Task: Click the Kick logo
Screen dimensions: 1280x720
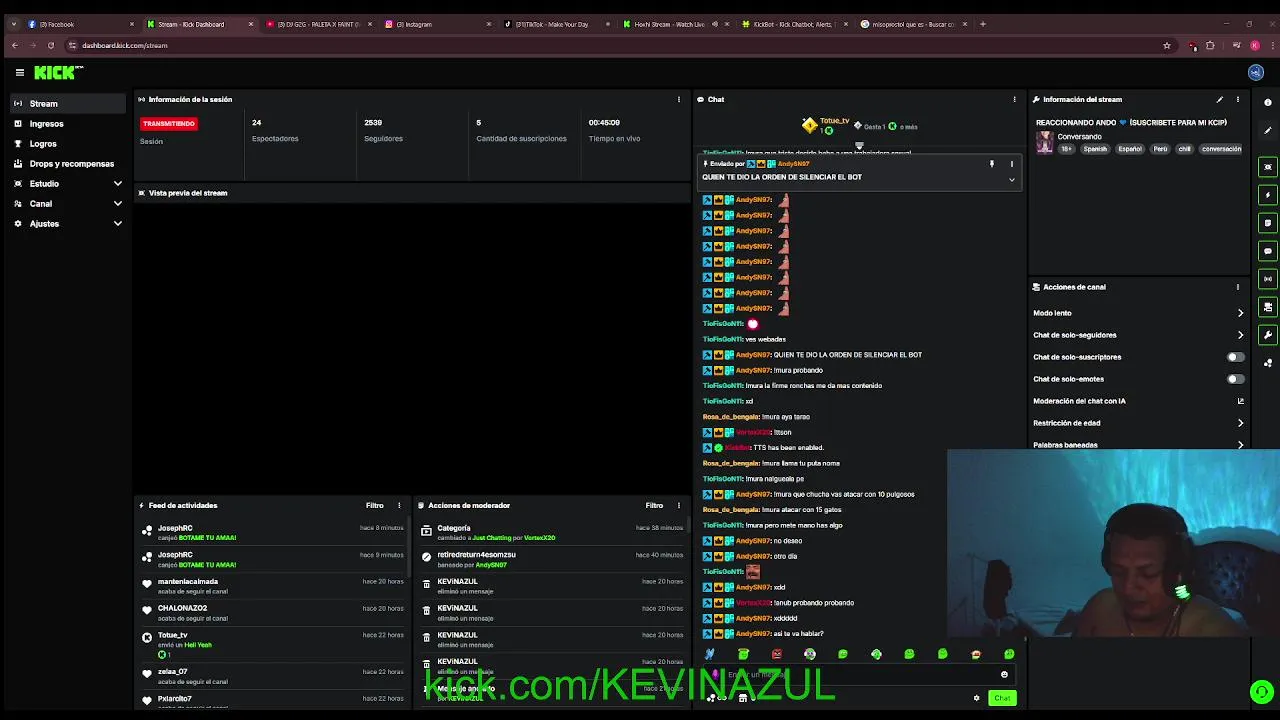Action: coord(58,72)
